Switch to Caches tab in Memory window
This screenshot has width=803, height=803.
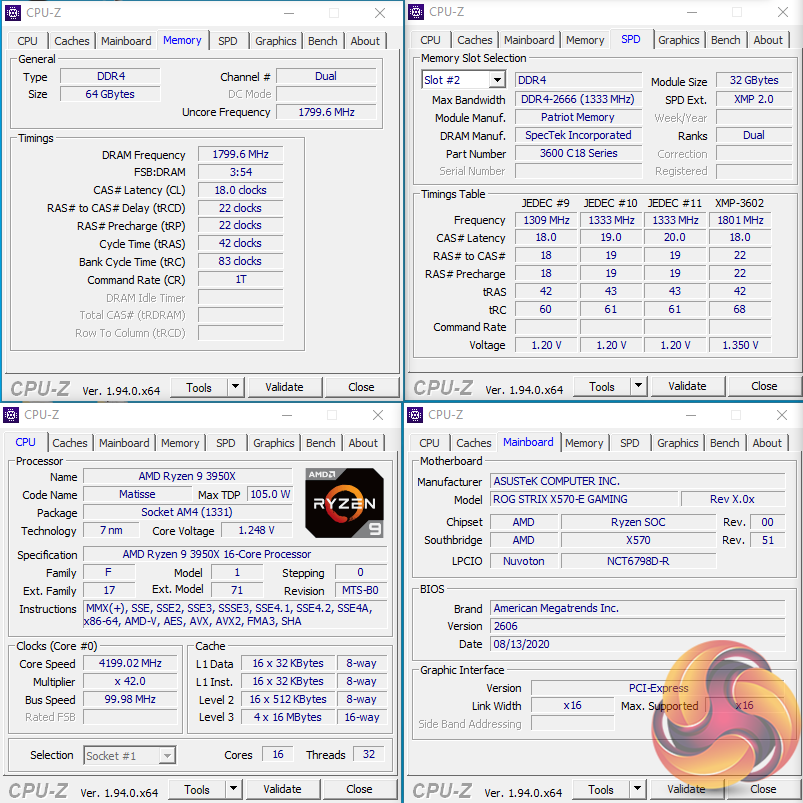pos(72,41)
